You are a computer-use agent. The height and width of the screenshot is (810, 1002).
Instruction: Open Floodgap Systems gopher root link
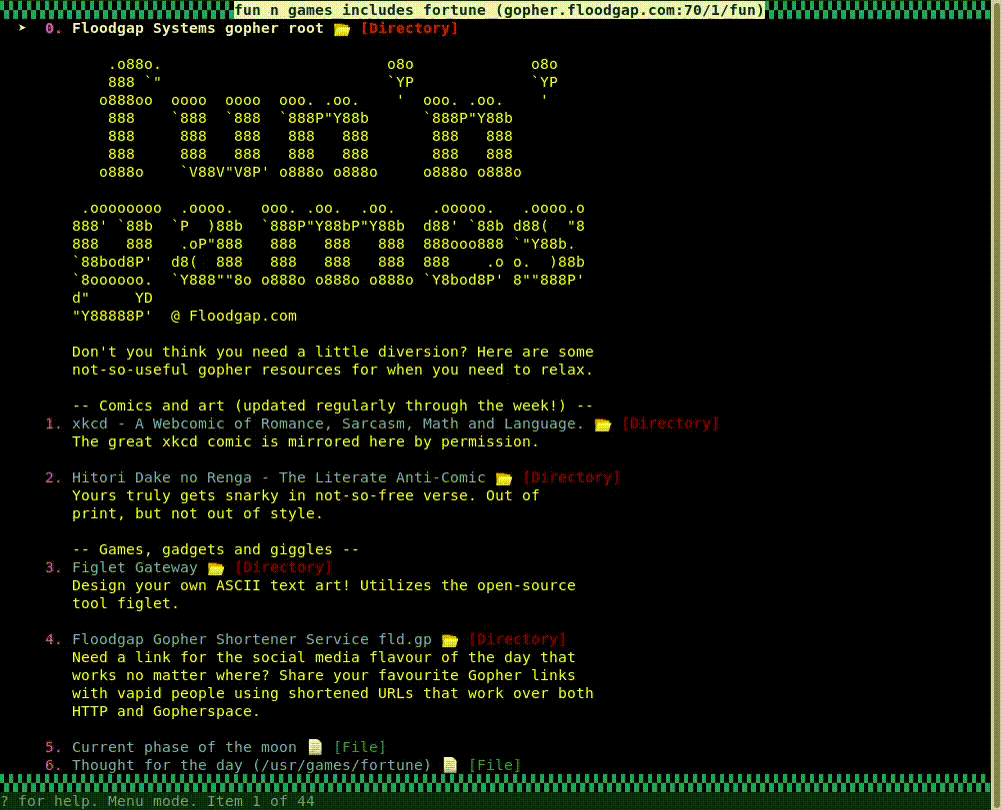pyautogui.click(x=197, y=29)
